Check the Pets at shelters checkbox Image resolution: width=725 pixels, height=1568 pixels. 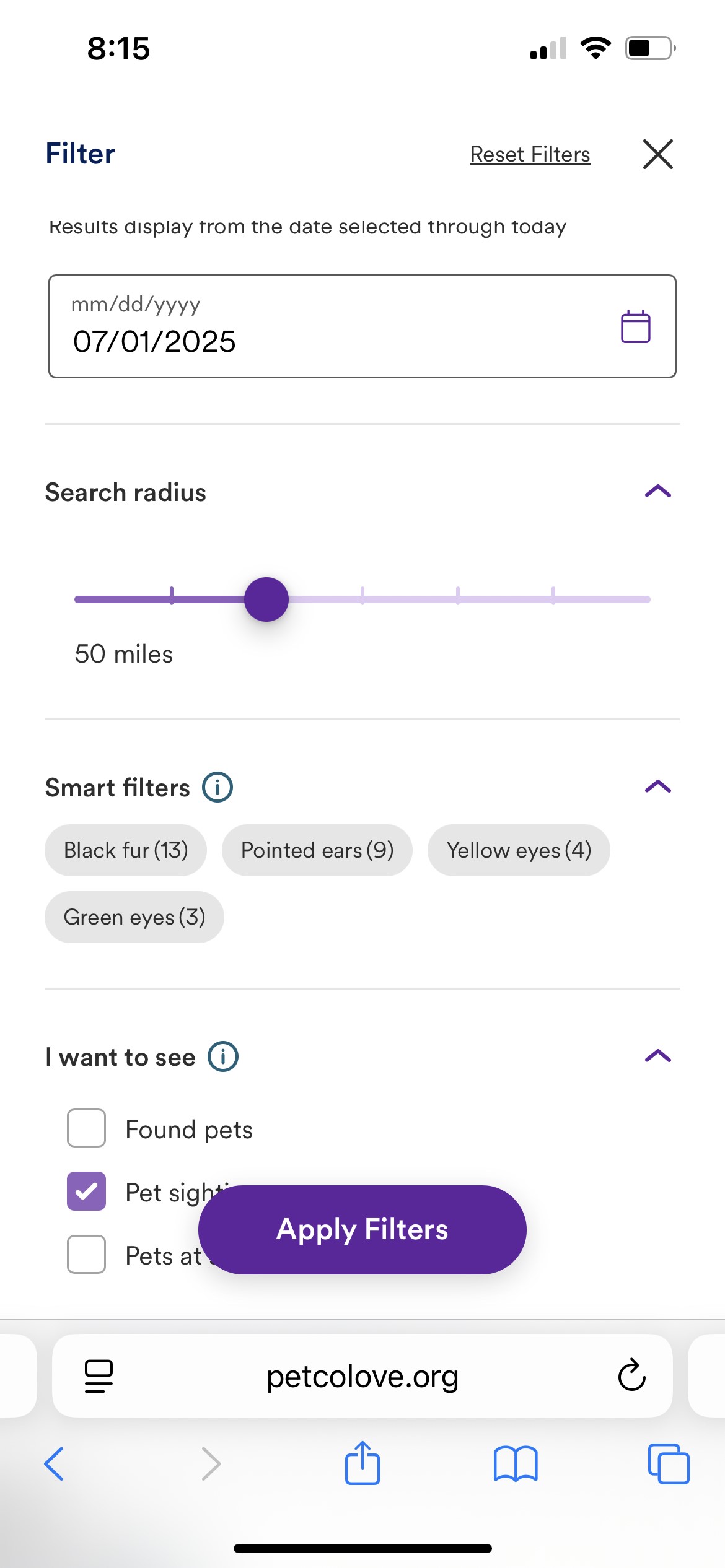point(86,1254)
